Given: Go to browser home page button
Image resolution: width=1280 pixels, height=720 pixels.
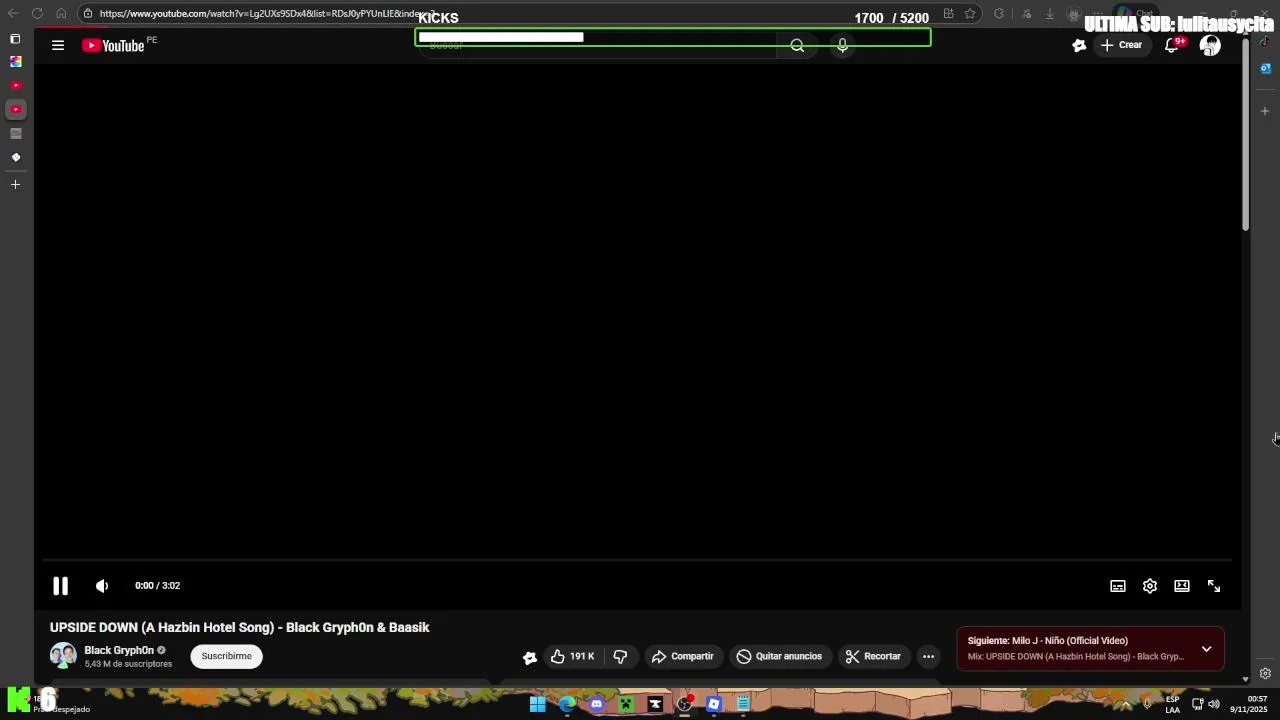Looking at the screenshot, I should (61, 14).
